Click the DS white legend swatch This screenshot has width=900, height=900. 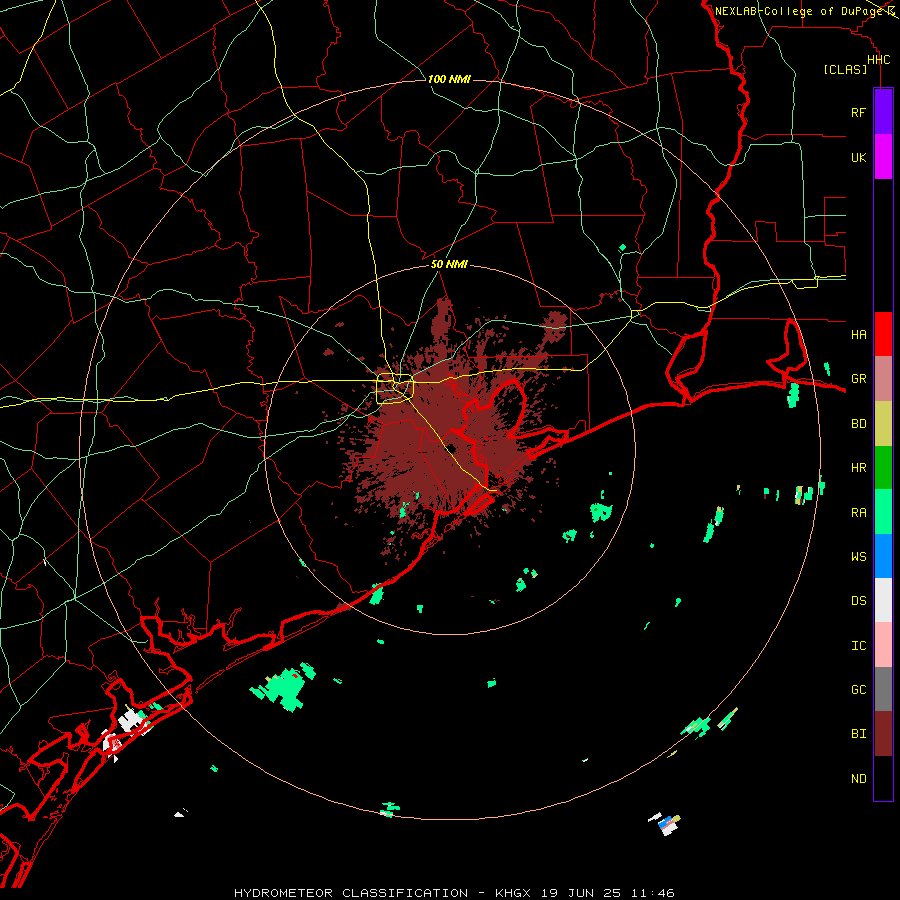pyautogui.click(x=883, y=600)
